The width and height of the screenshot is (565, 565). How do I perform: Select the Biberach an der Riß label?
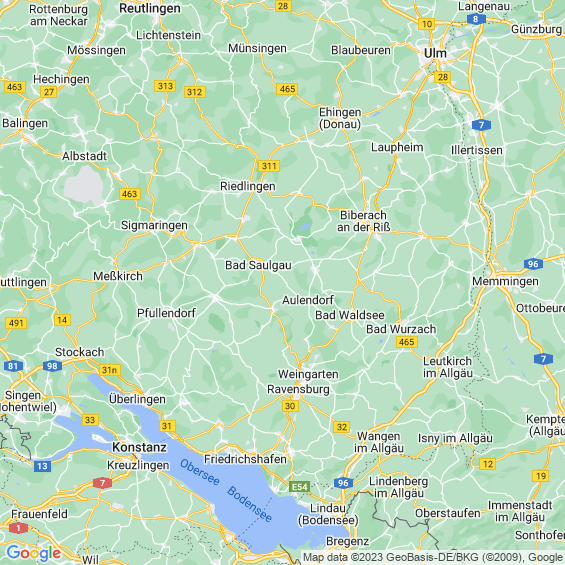tap(364, 221)
